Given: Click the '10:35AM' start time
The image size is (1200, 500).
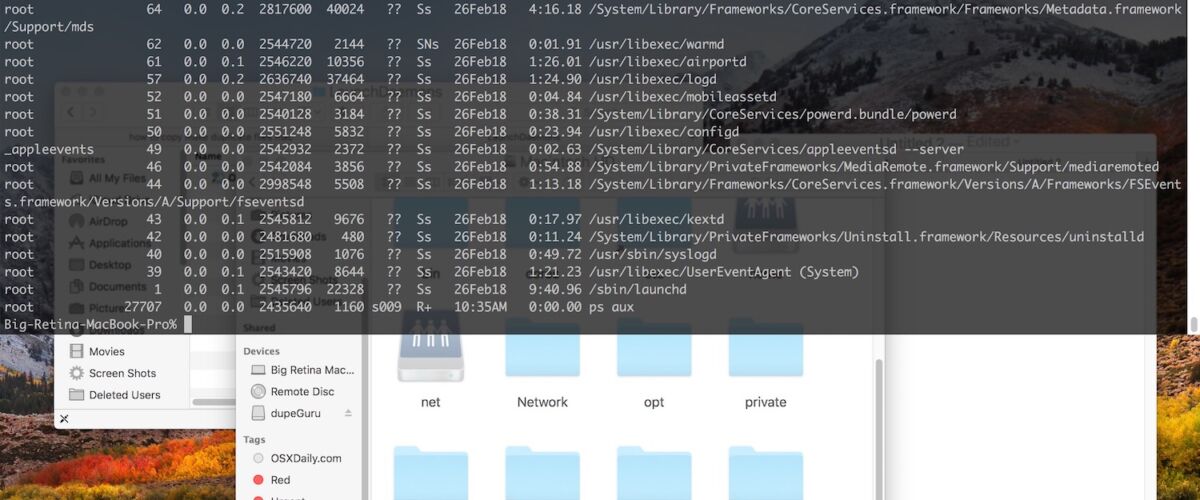Looking at the screenshot, I should point(480,307).
